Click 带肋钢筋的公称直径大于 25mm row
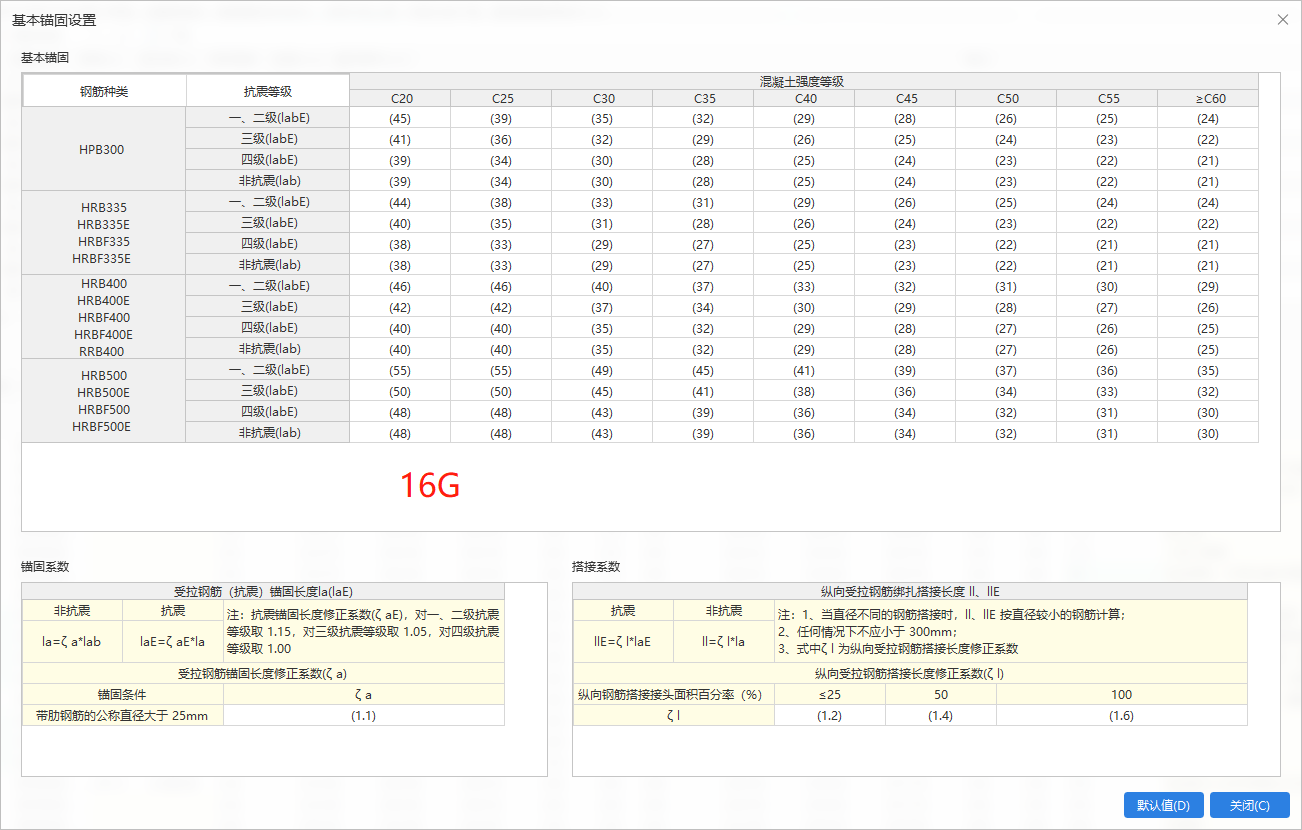This screenshot has width=1302, height=830. (x=123, y=715)
